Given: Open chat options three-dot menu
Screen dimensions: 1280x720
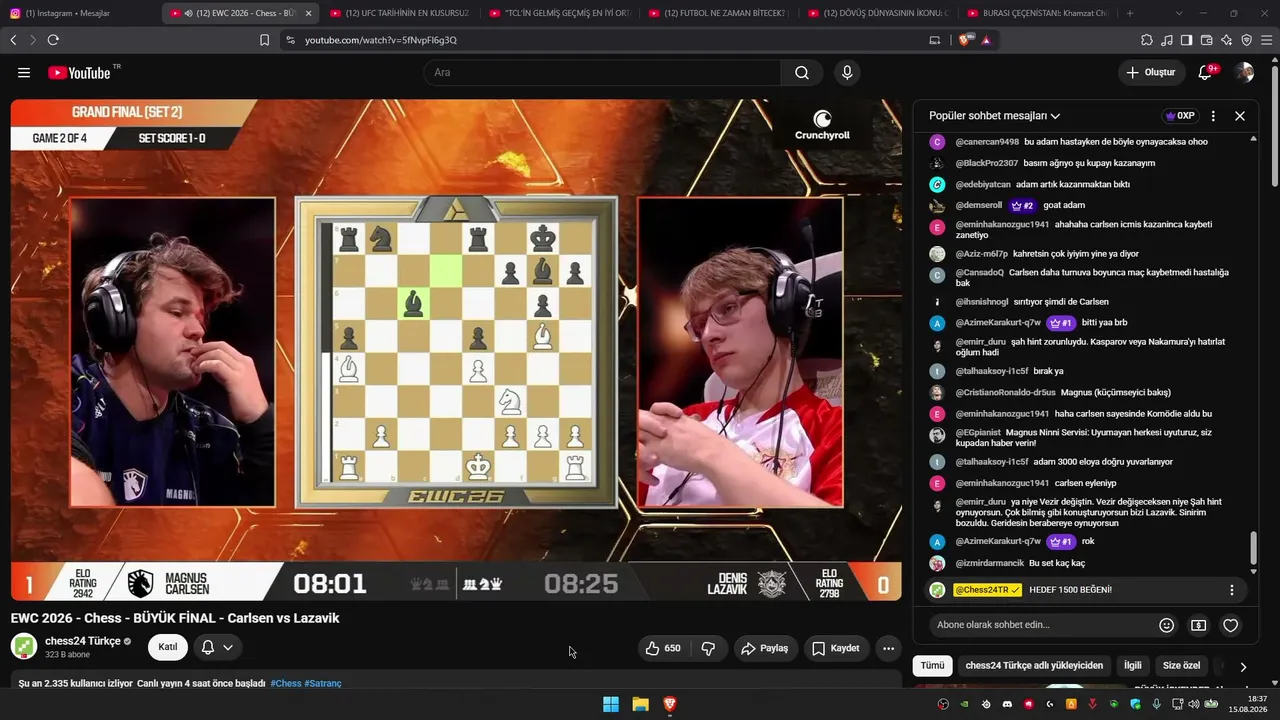Looking at the screenshot, I should pyautogui.click(x=1213, y=116).
